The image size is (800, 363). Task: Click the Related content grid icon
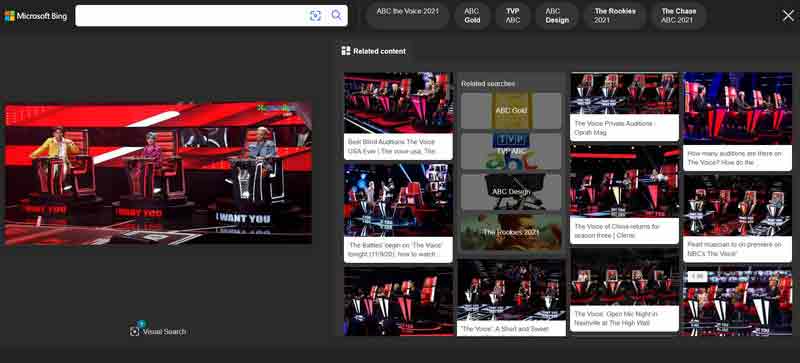pyautogui.click(x=346, y=51)
